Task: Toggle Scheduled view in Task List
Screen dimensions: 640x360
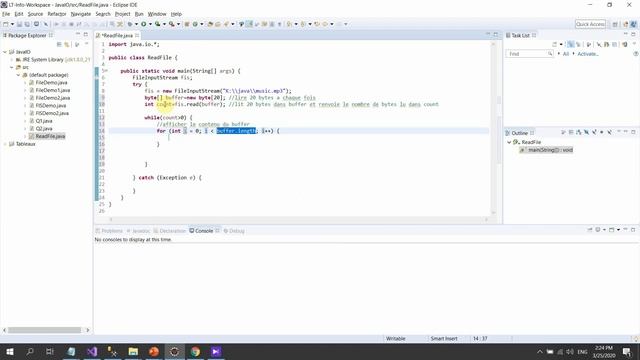Action: pyautogui.click(x=578, y=44)
